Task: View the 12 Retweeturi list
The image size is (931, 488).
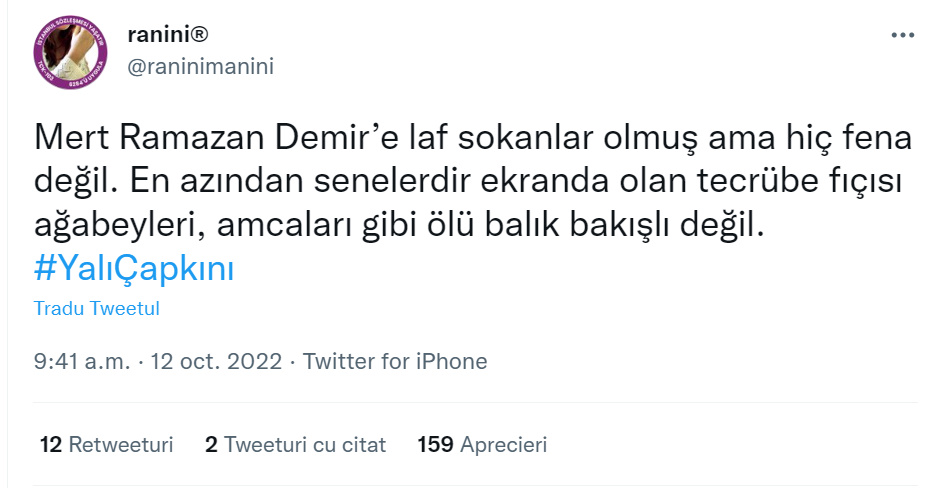Action: point(107,445)
